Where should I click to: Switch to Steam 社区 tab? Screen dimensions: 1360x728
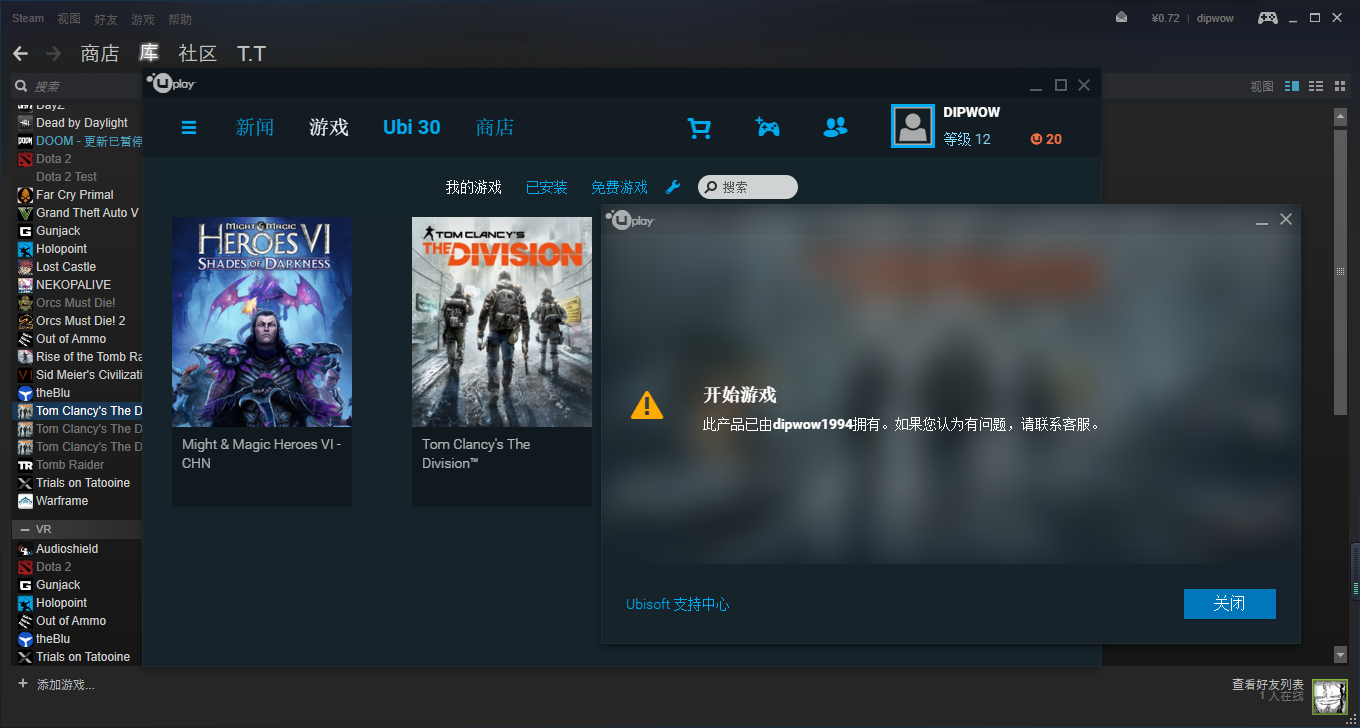click(198, 53)
